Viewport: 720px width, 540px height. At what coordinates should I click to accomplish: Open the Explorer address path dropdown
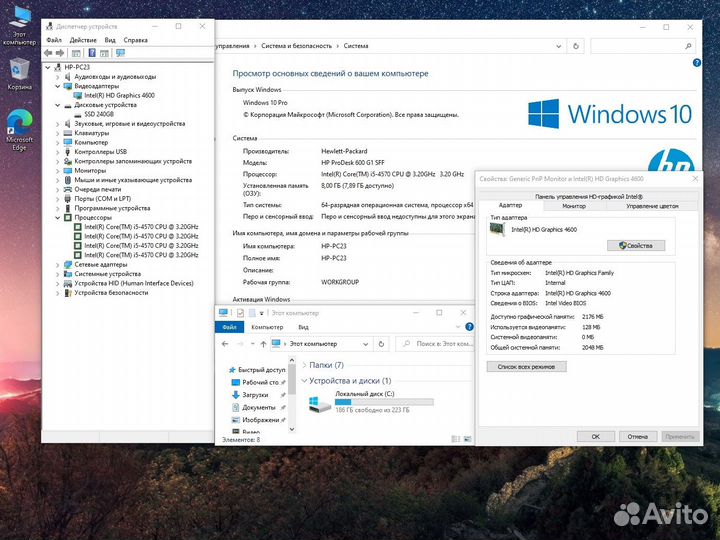pos(366,344)
